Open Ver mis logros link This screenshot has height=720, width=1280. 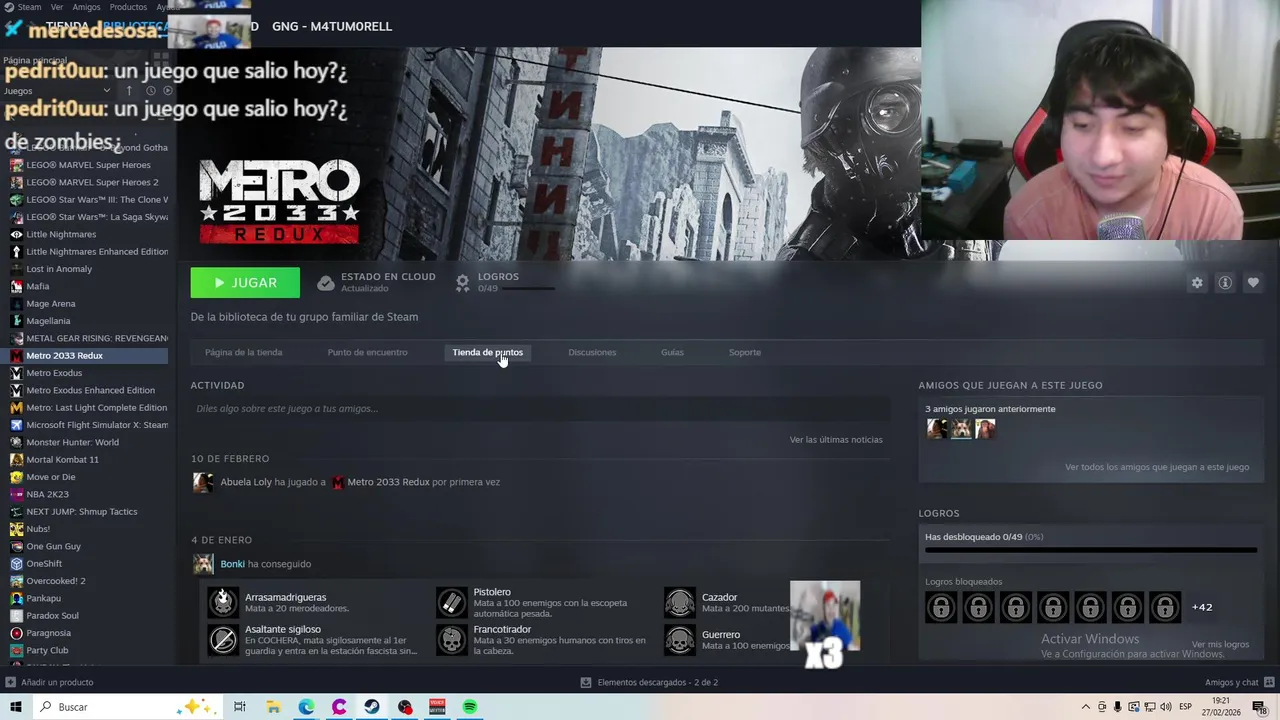pyautogui.click(x=1220, y=645)
